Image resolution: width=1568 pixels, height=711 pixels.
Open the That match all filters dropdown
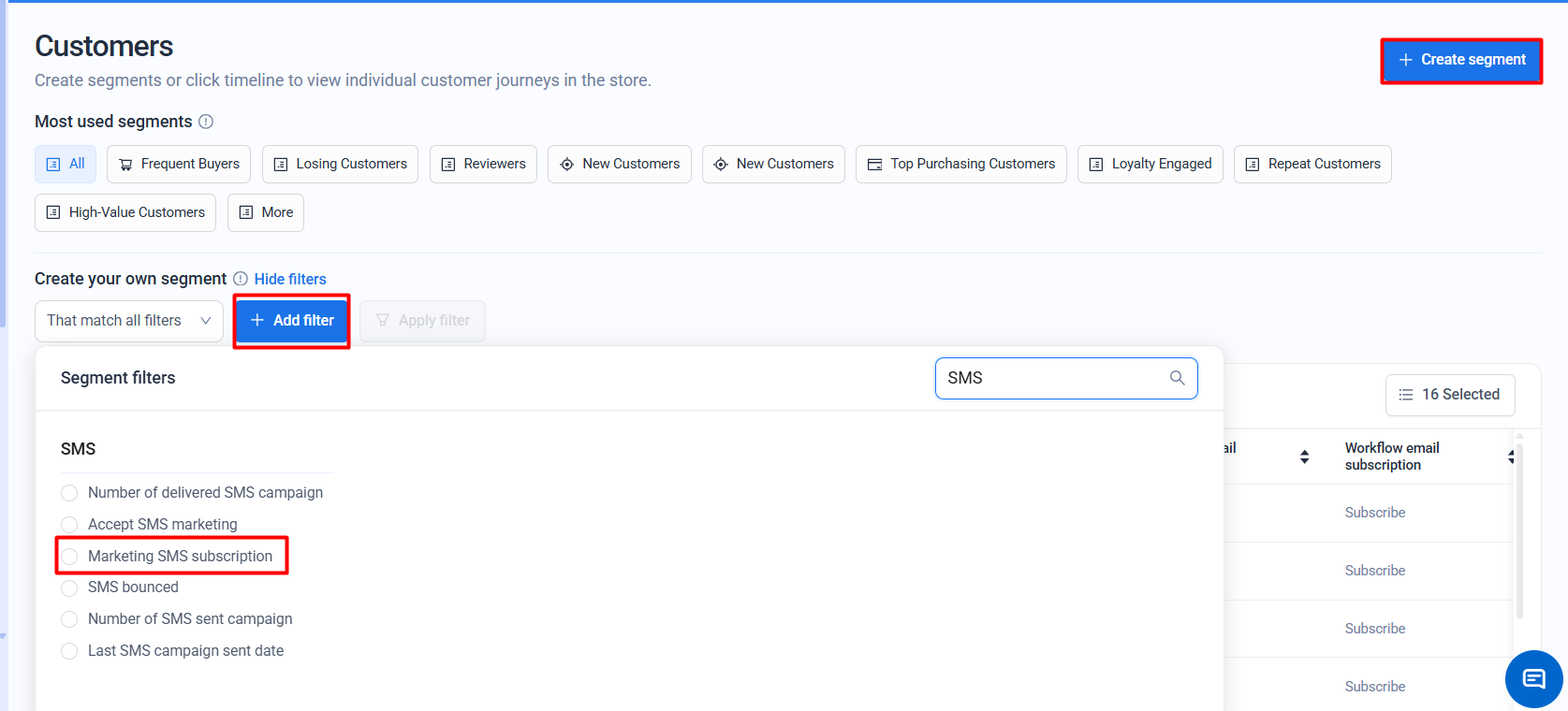pos(129,321)
